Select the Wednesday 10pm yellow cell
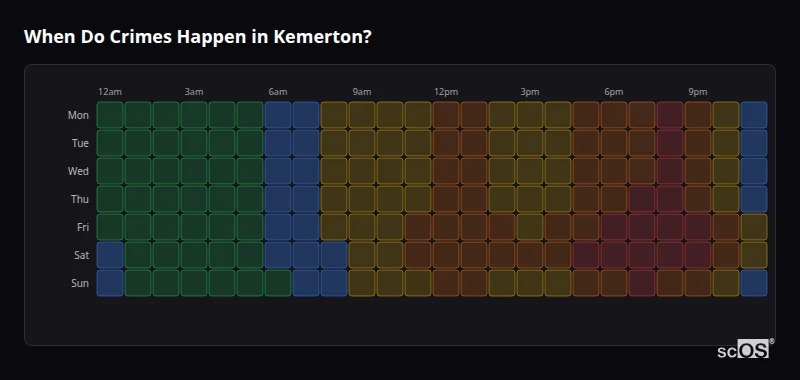 (726, 171)
